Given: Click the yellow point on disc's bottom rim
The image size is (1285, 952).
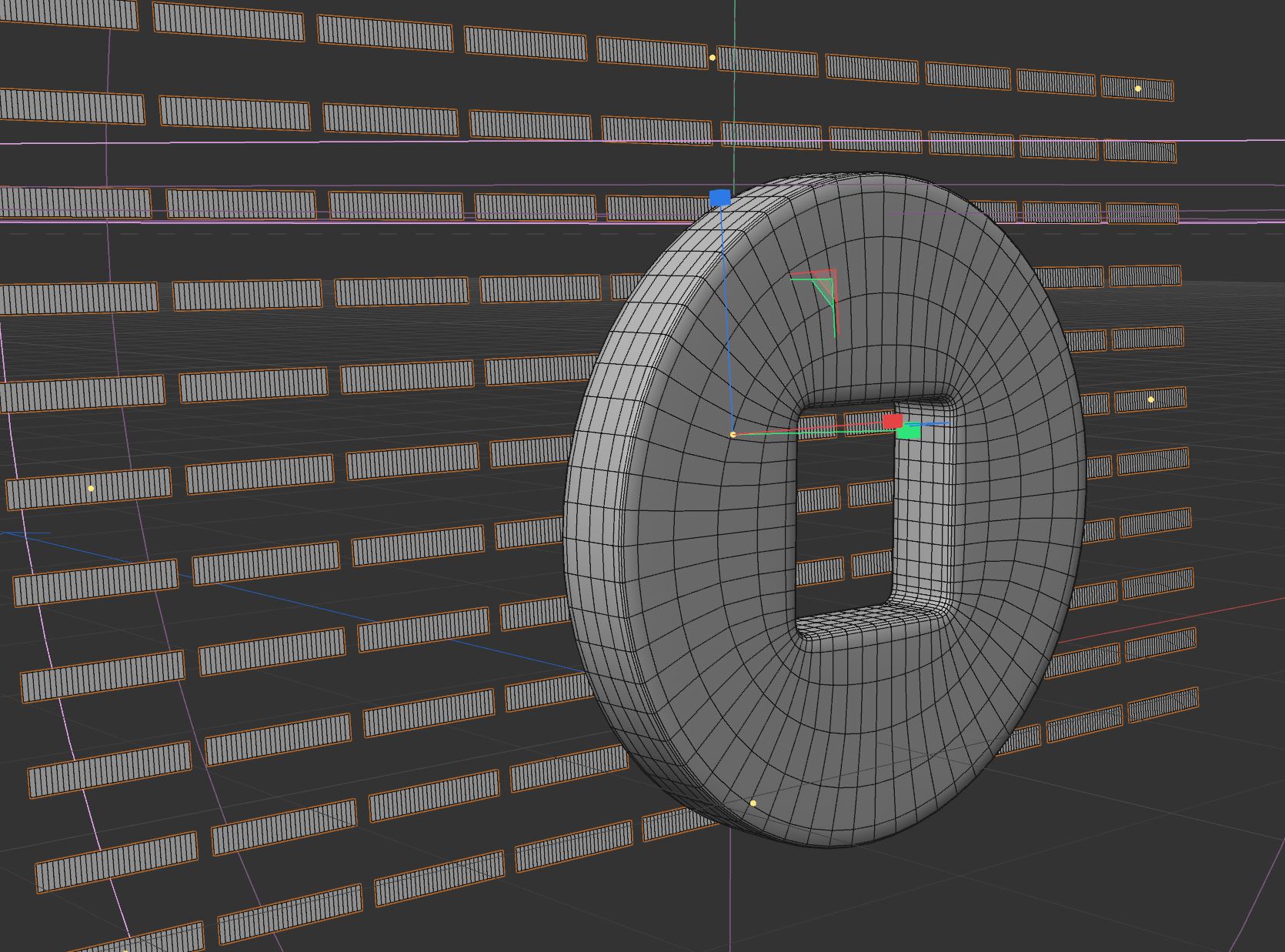Looking at the screenshot, I should pos(753,803).
